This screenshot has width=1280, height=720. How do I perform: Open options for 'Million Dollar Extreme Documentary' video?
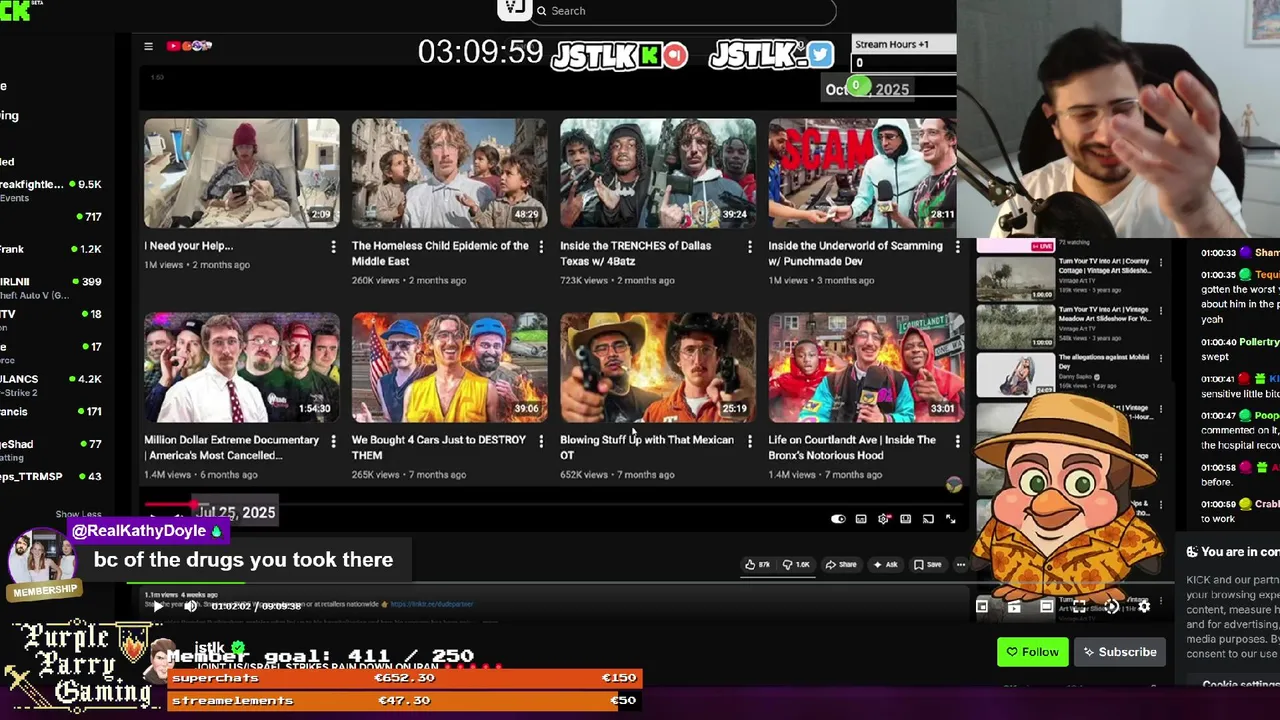pos(333,440)
